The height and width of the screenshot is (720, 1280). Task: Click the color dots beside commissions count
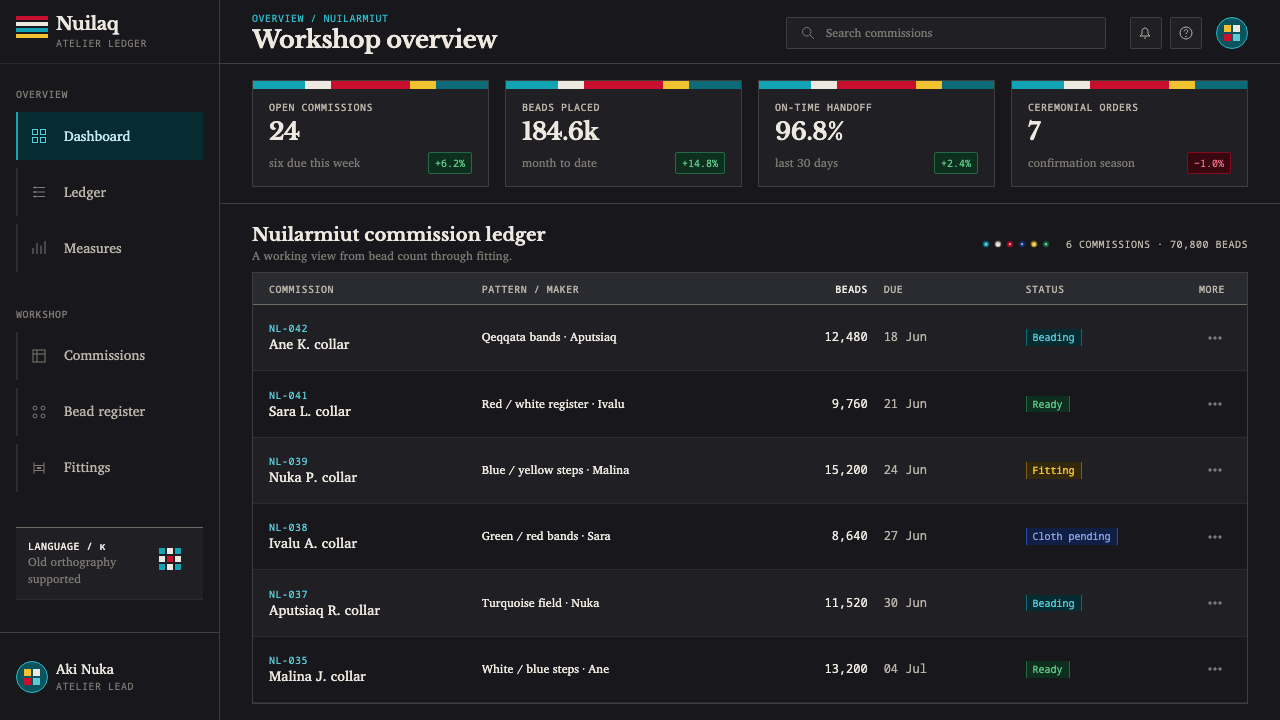pos(1015,244)
